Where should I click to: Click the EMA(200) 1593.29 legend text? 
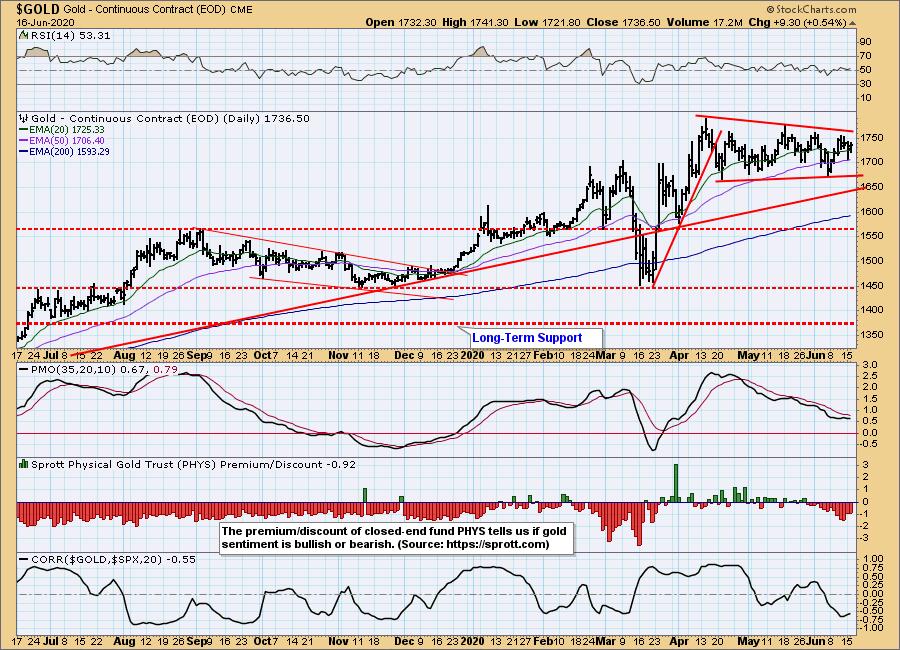click(69, 152)
